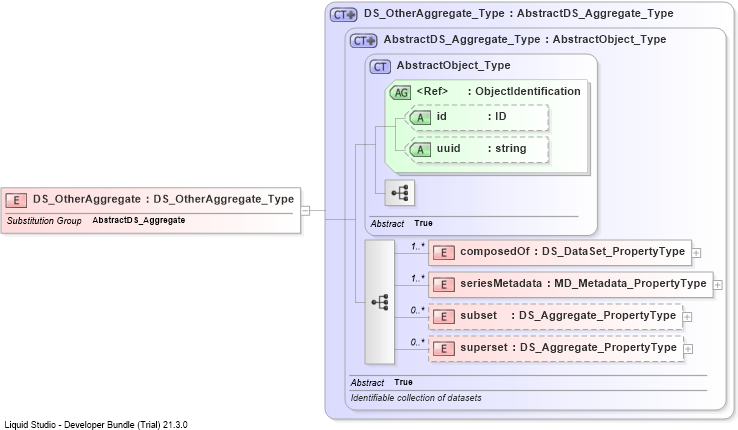Click the E icon of DS_OtherAggregate element
738x430 pixels.
[x=16, y=200]
